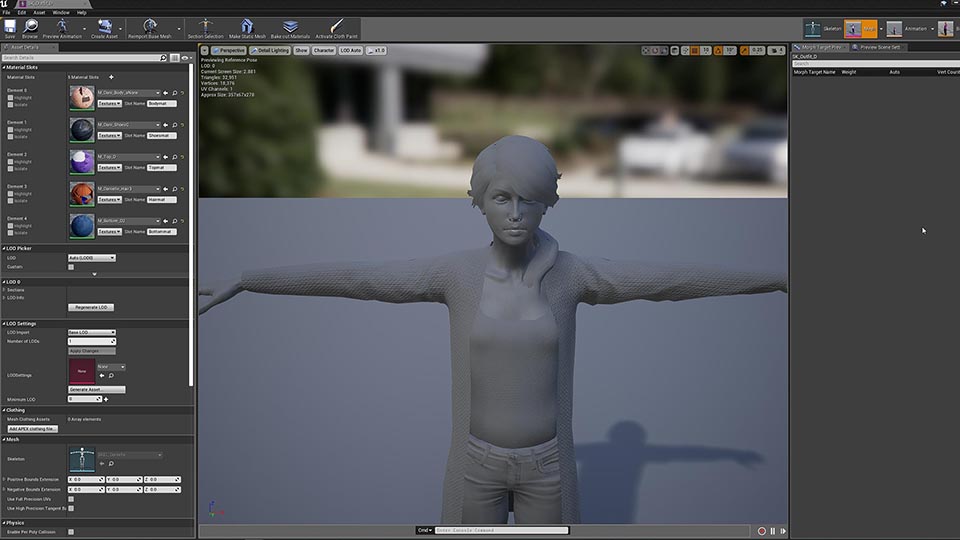
Task: Enable Highlight for Element 1
Action: click(x=10, y=130)
